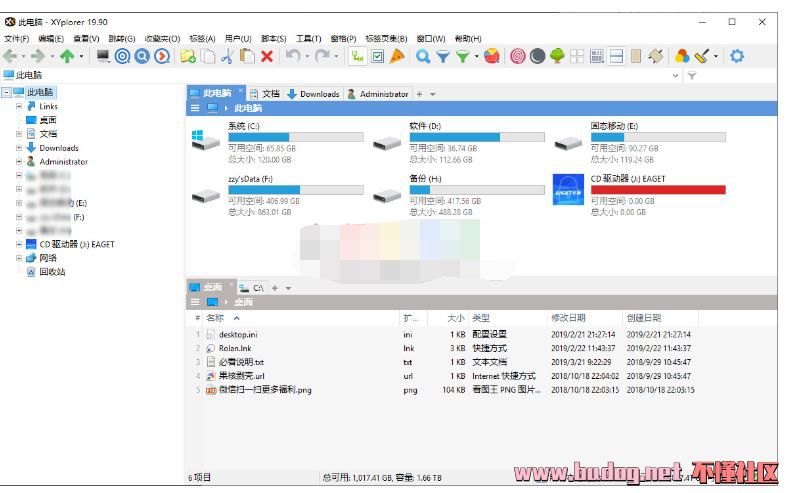Expand the Administrator tree node
The image size is (788, 493).
(x=19, y=161)
